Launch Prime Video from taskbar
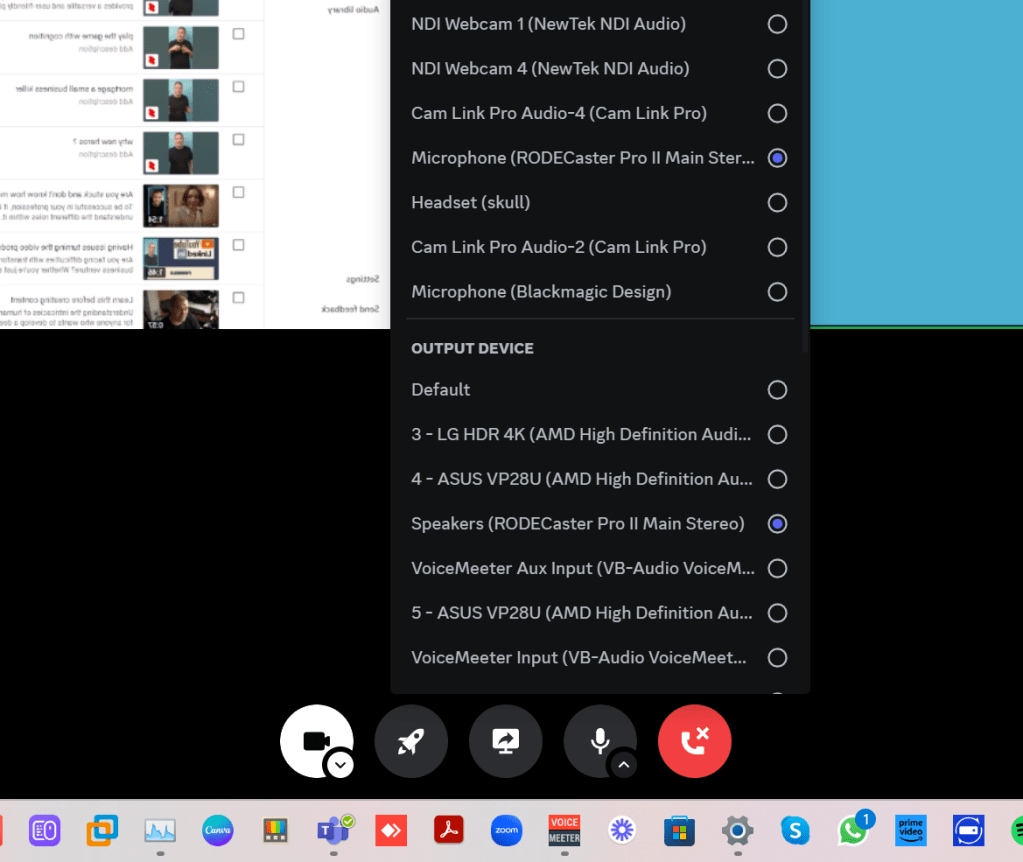 point(911,830)
